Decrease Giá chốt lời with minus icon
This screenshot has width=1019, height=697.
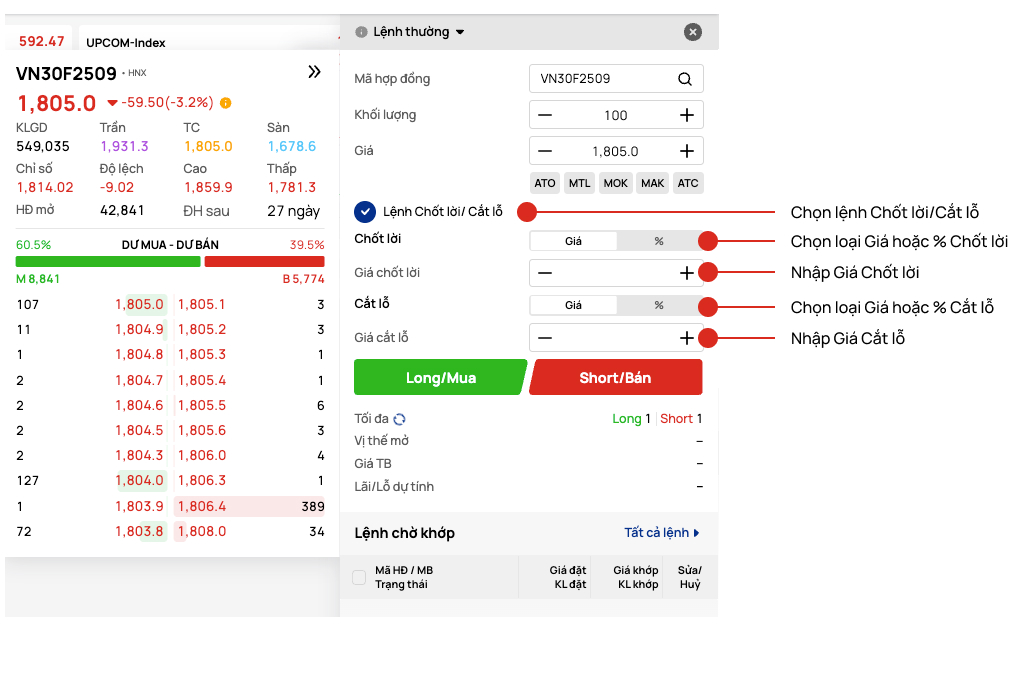[545, 273]
